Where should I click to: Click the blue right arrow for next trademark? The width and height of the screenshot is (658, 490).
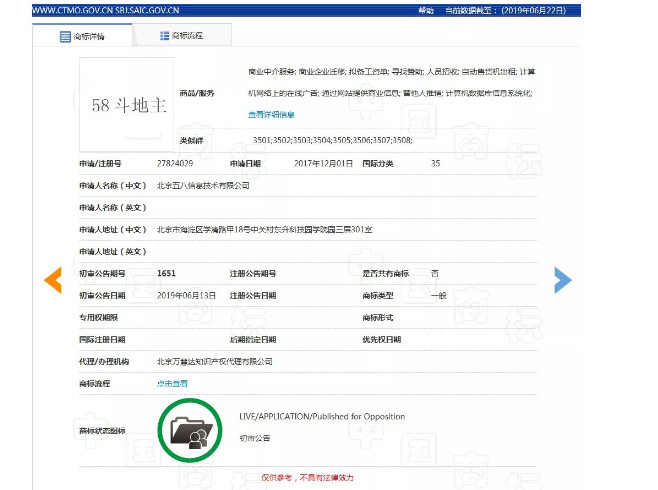563,280
